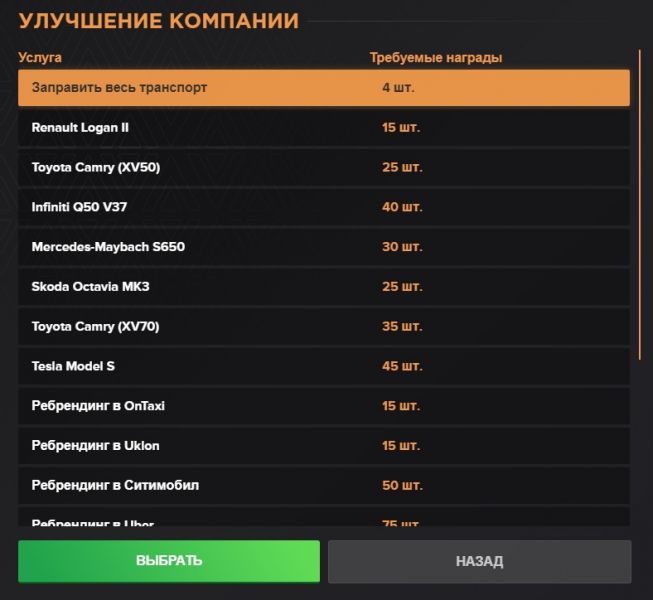Click the 'Услуга' column header
653x600 pixels.
coord(40,58)
